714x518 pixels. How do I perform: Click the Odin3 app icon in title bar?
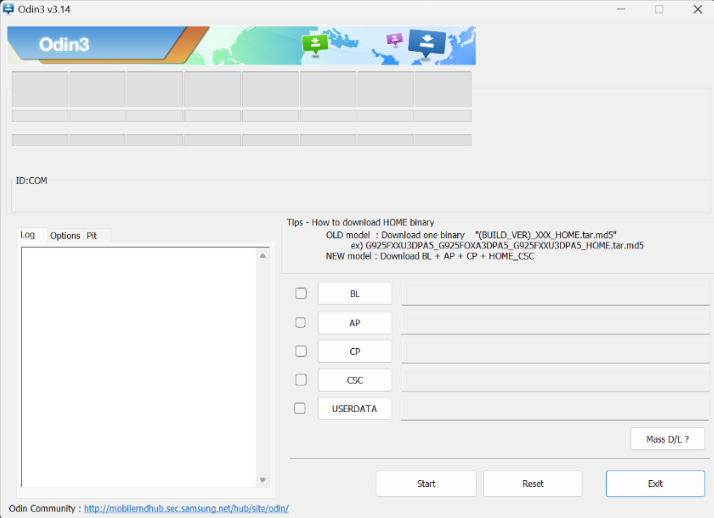[9, 9]
